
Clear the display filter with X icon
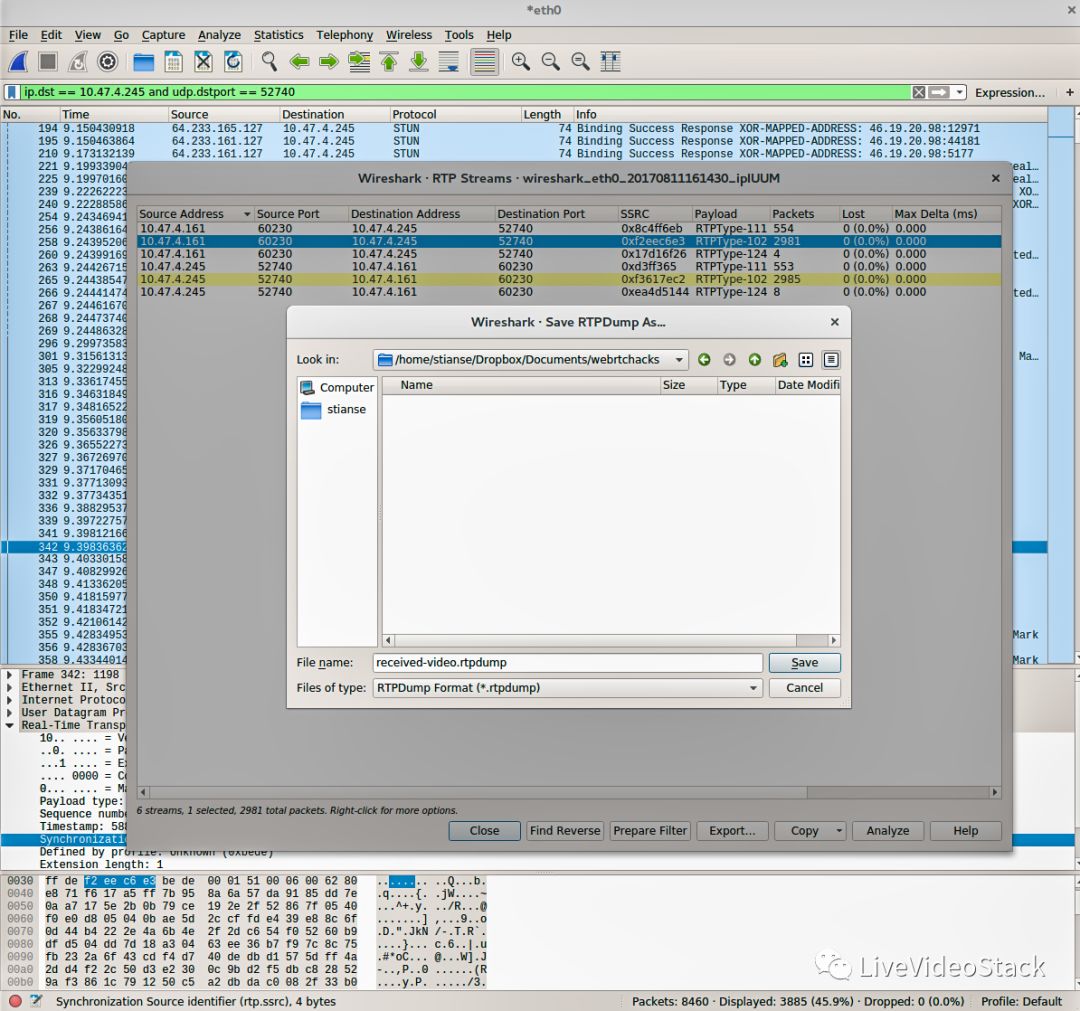(x=919, y=92)
